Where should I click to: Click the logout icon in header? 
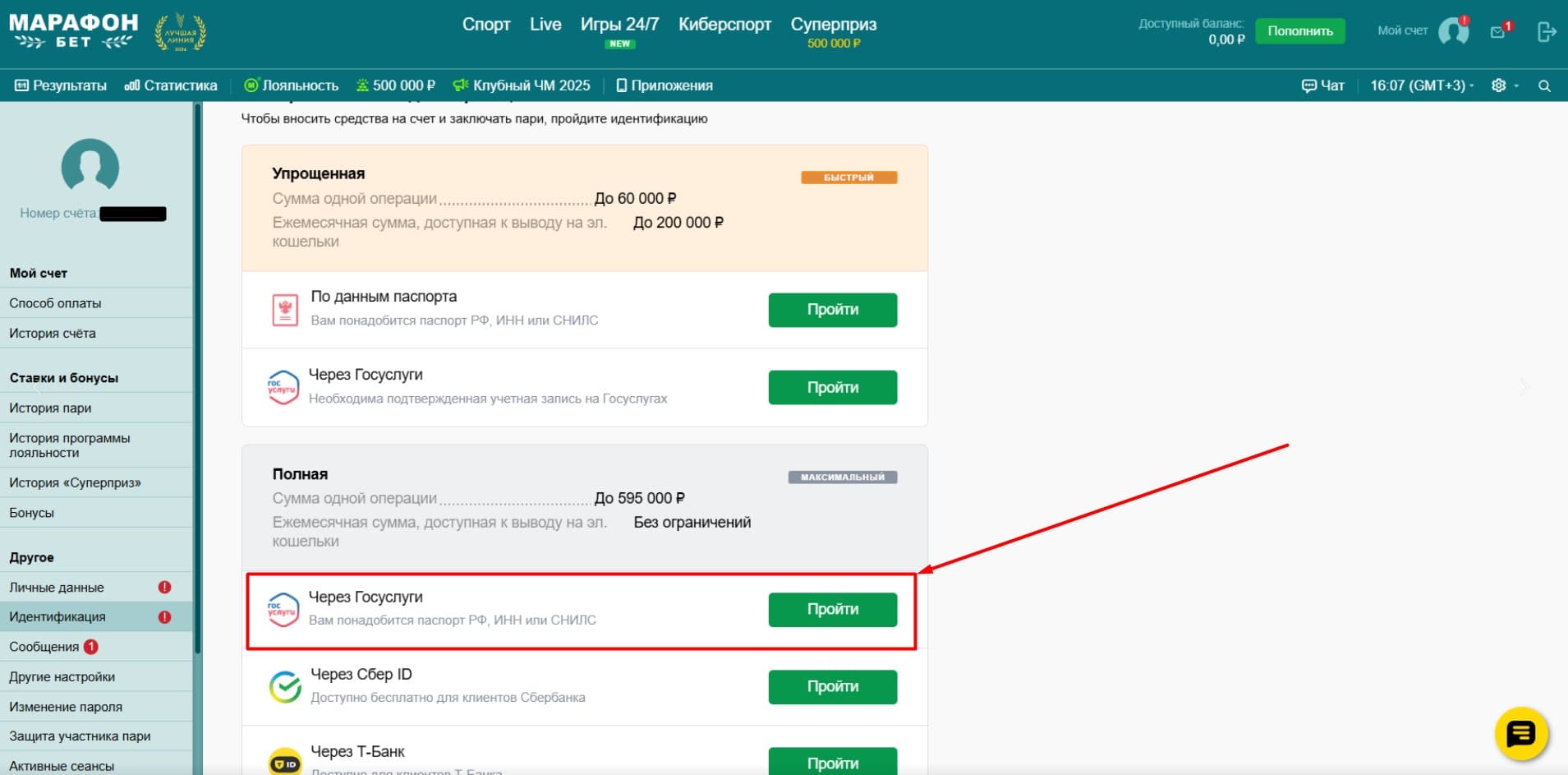tap(1546, 32)
